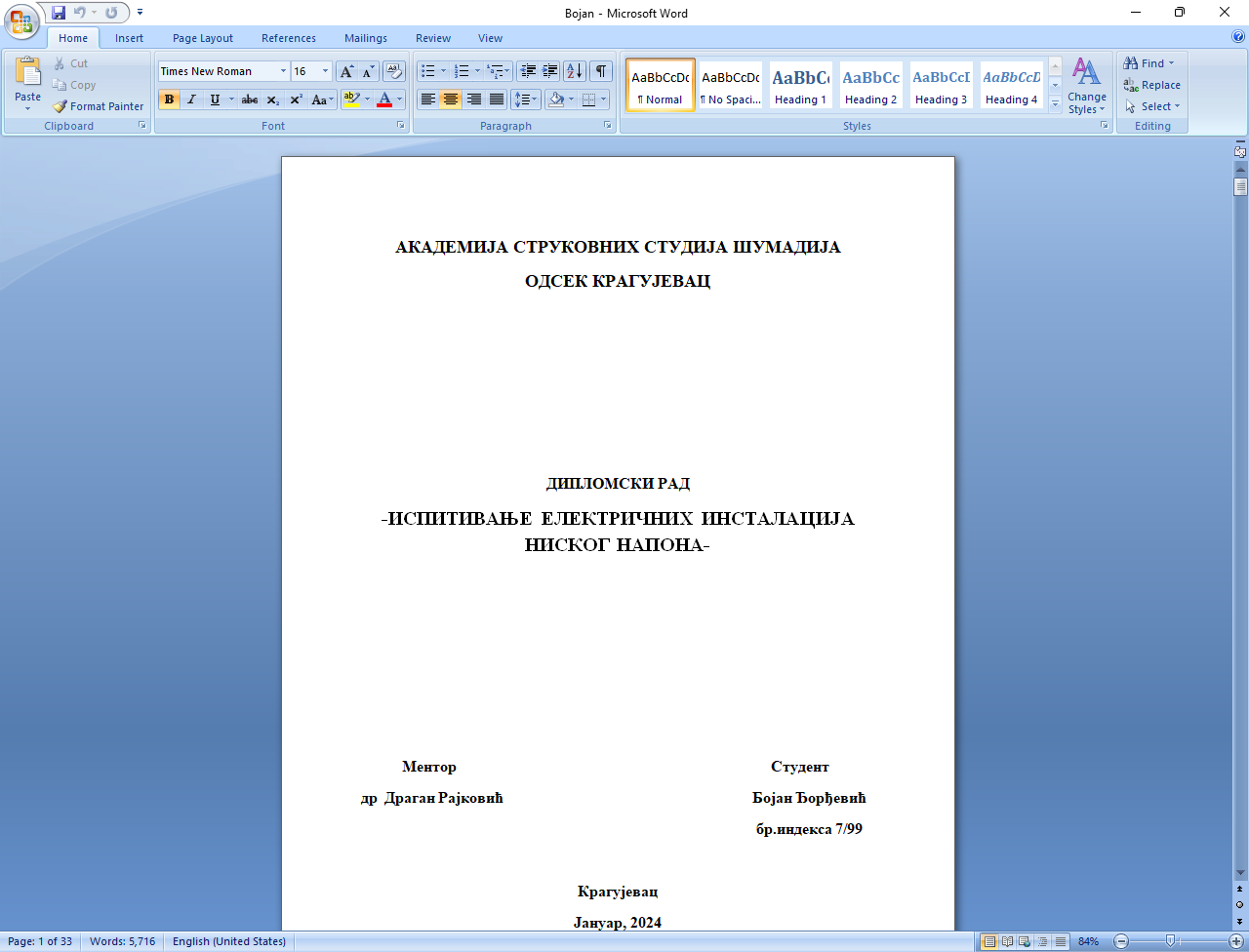Toggle Show/Hide paragraph marks

point(601,71)
